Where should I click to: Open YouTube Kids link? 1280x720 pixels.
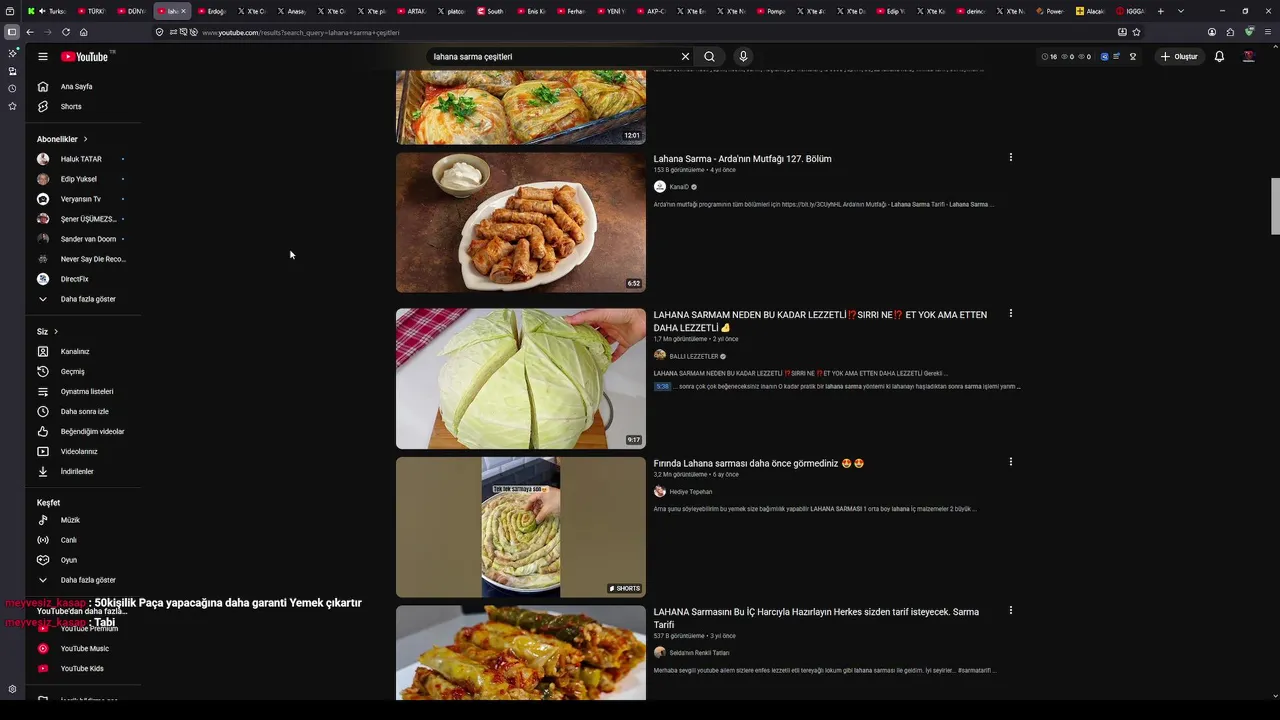point(83,669)
